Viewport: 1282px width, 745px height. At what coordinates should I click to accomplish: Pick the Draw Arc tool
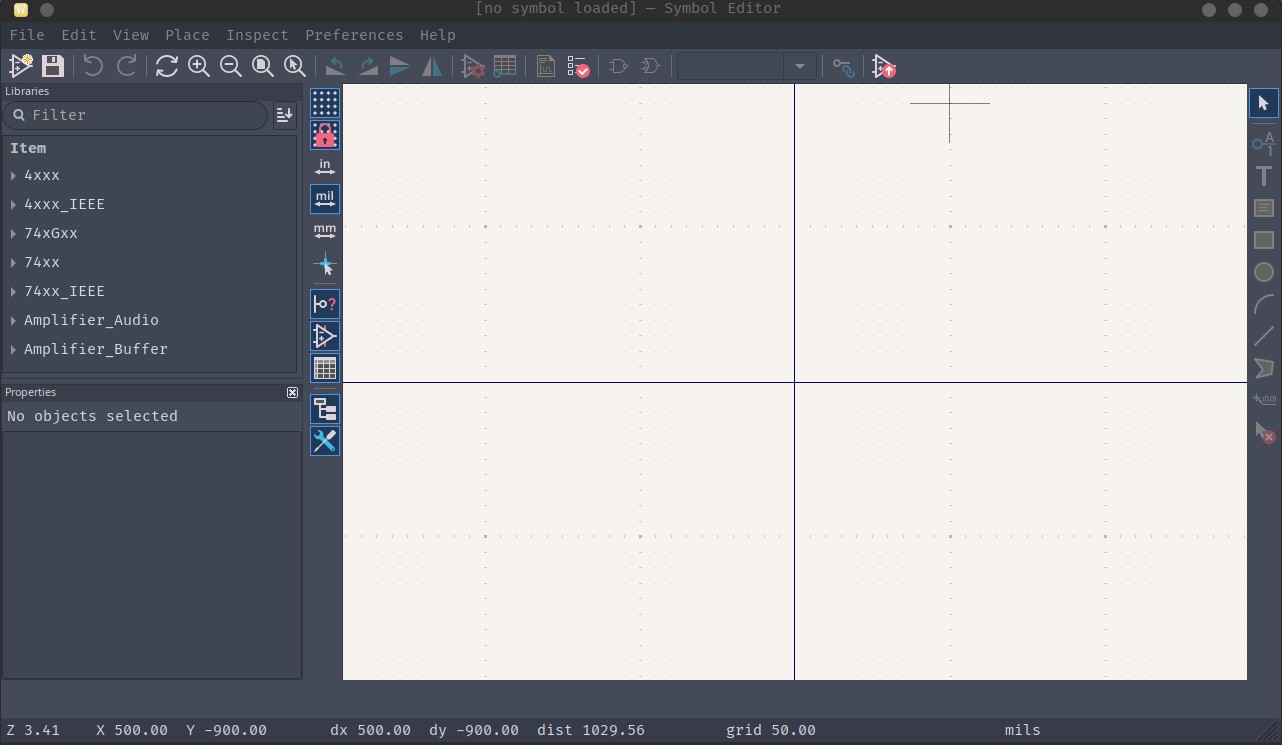point(1263,302)
